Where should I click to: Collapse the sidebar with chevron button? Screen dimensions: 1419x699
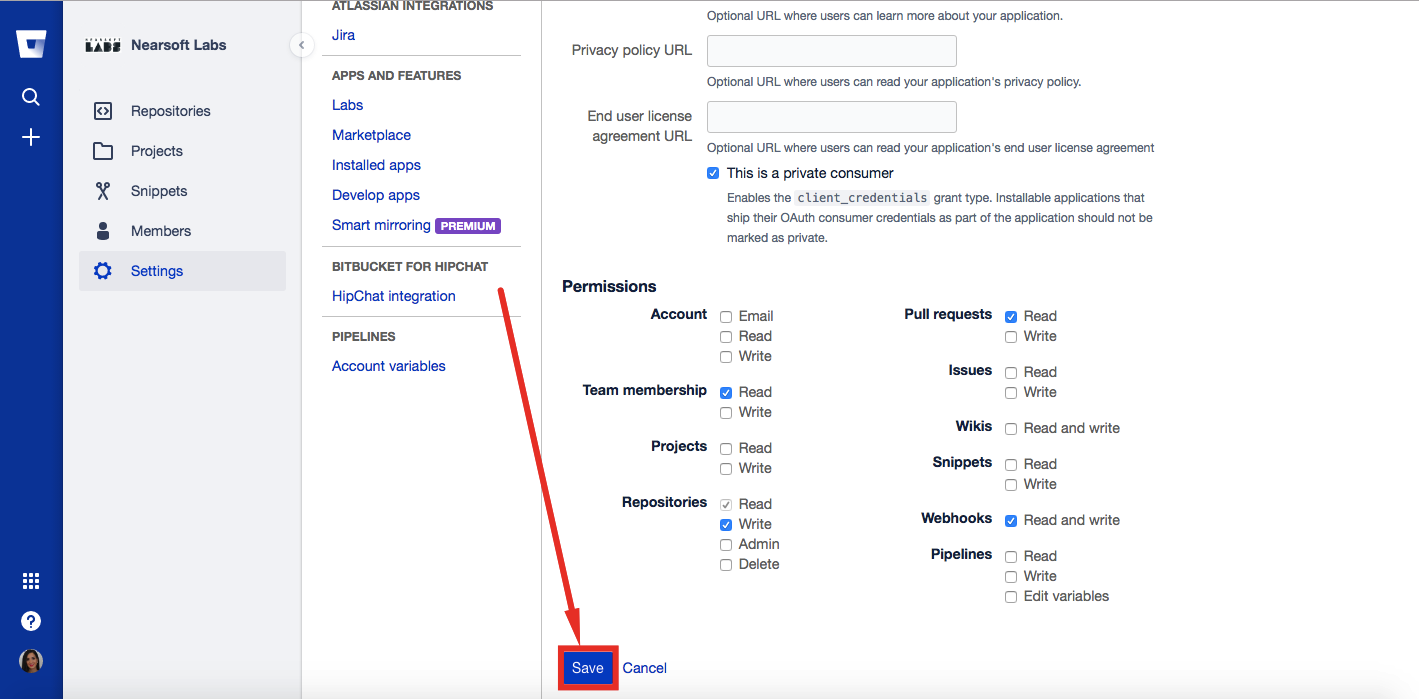301,45
